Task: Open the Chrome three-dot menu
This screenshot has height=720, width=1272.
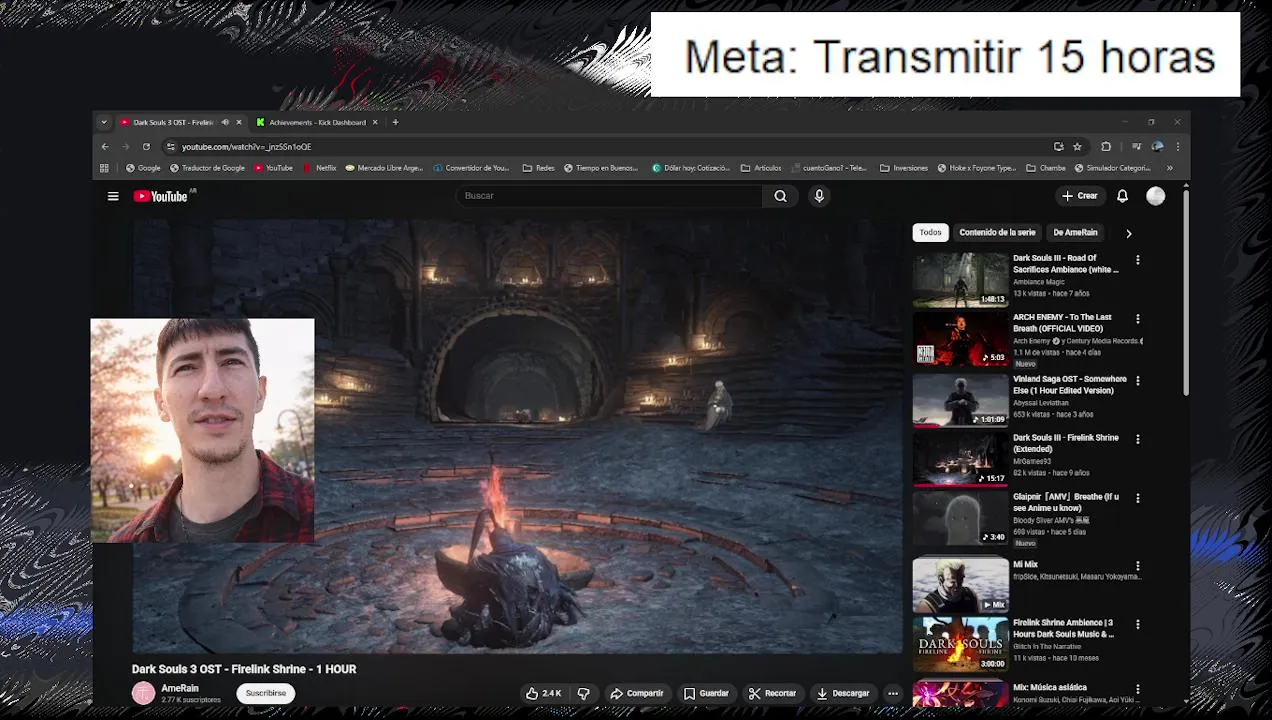Action: click(x=1178, y=146)
